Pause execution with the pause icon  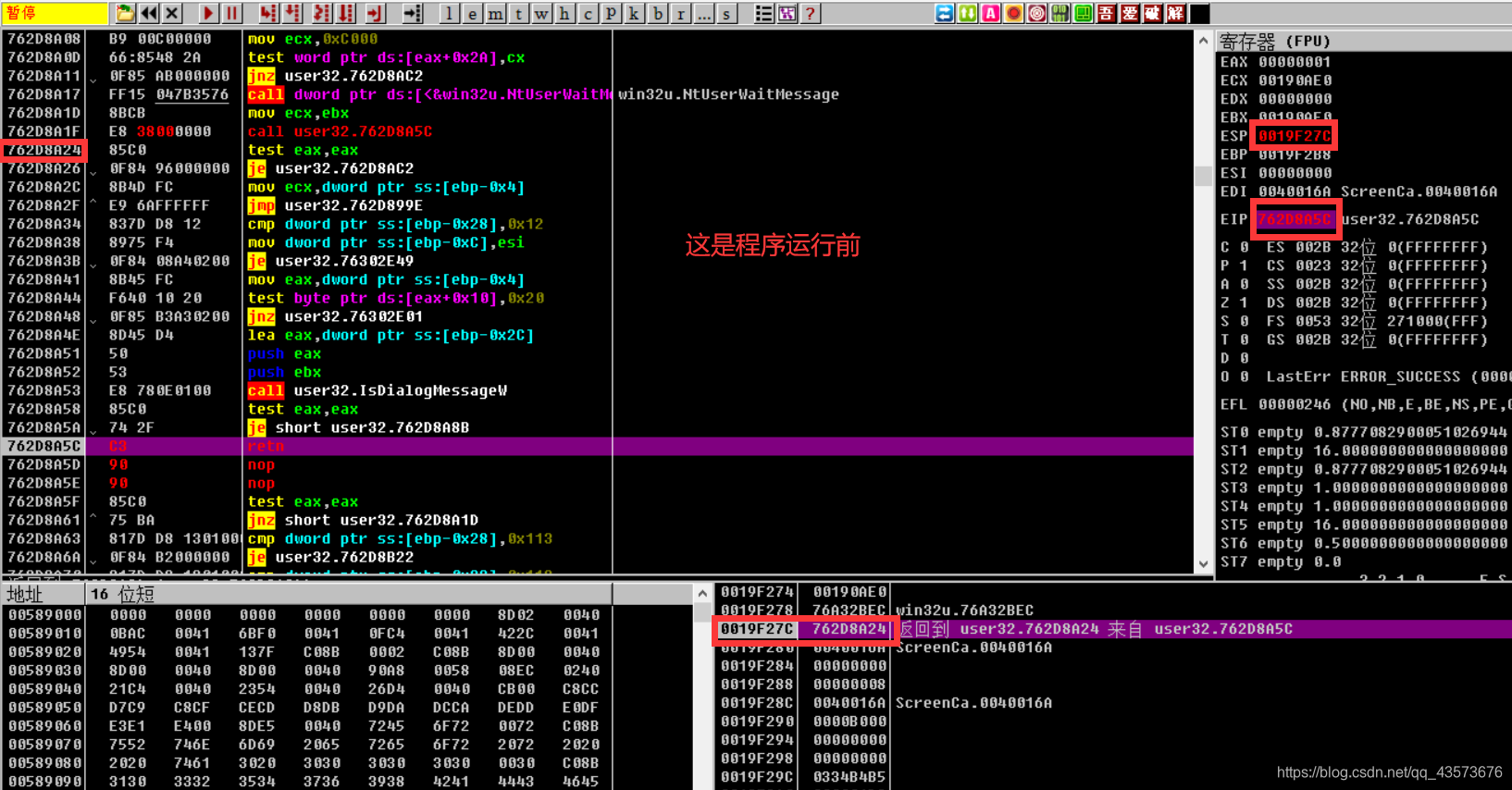pos(231,13)
